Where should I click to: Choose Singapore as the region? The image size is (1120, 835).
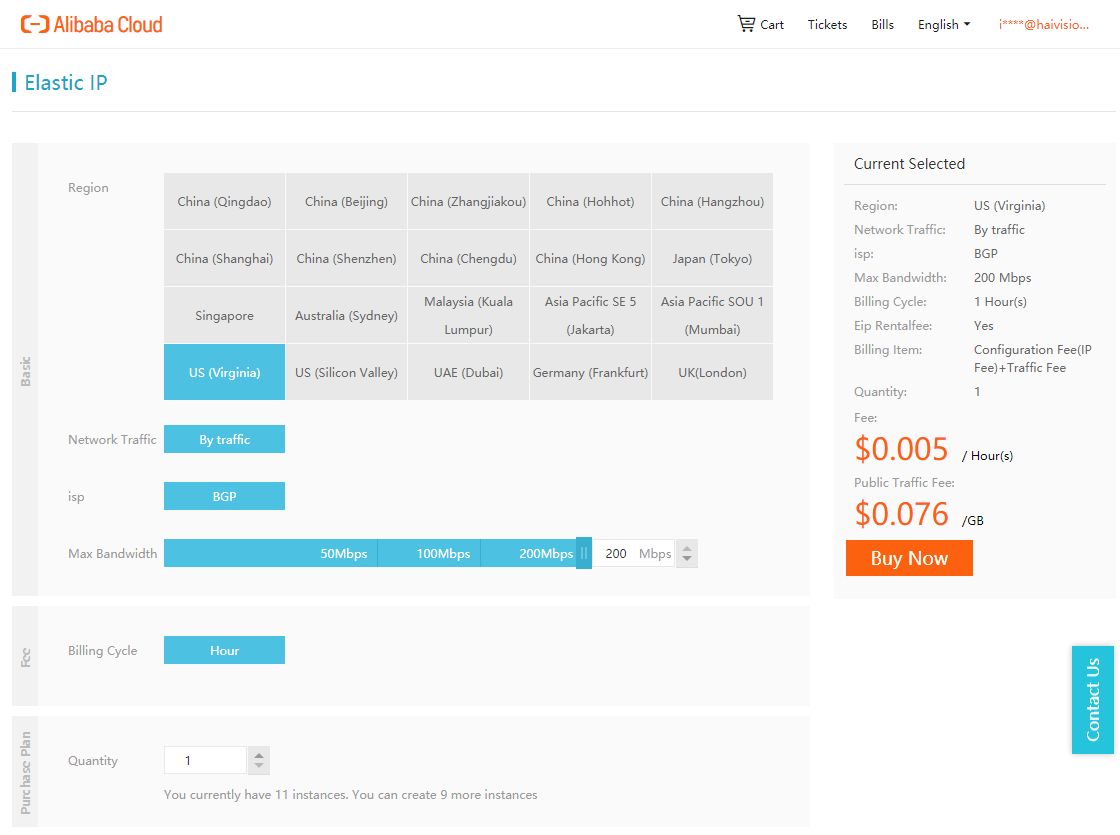224,316
